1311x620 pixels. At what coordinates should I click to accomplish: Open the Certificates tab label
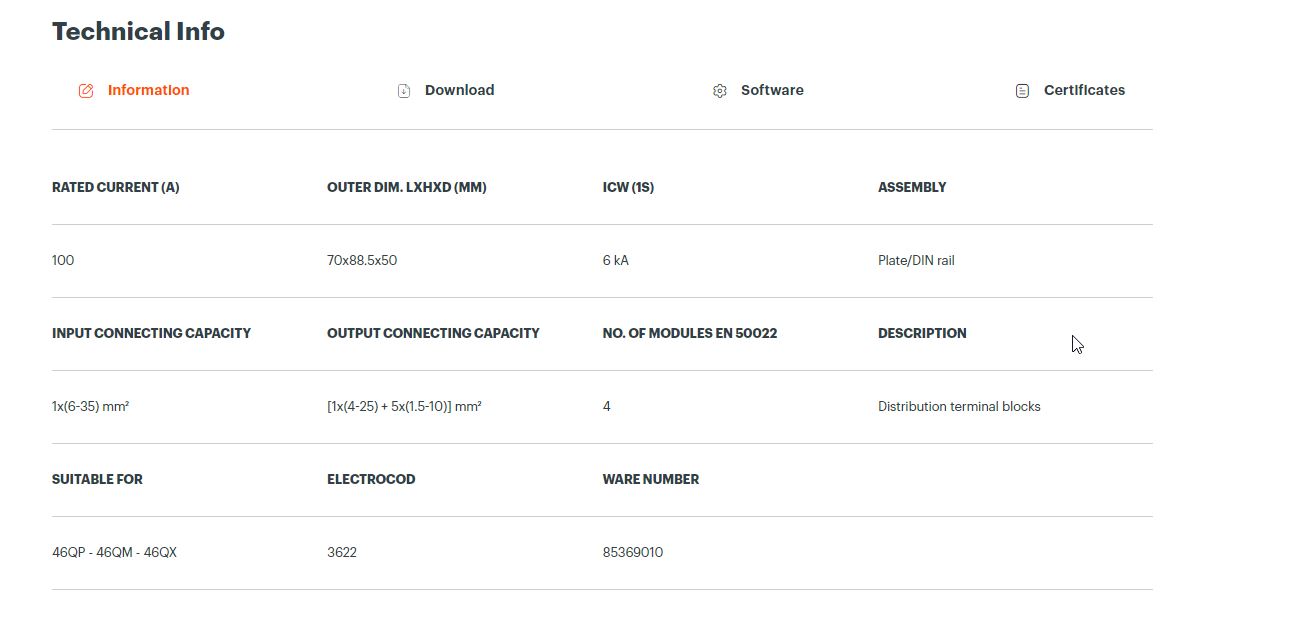tap(1084, 90)
